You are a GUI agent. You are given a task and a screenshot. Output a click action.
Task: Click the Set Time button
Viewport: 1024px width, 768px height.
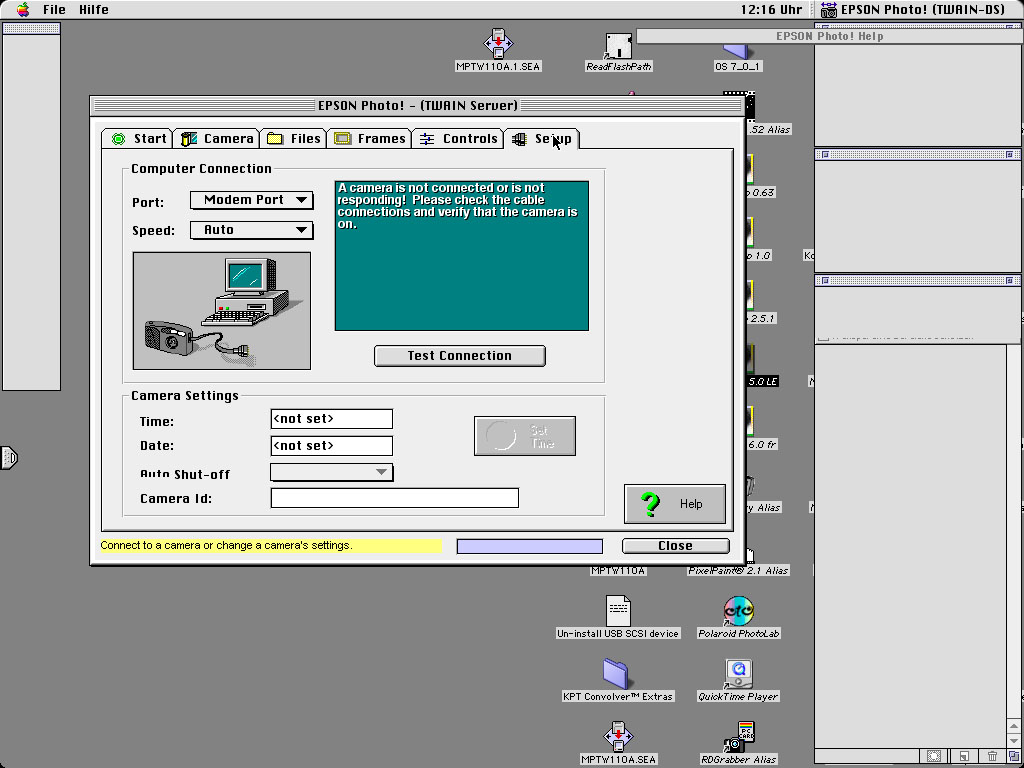pos(524,436)
